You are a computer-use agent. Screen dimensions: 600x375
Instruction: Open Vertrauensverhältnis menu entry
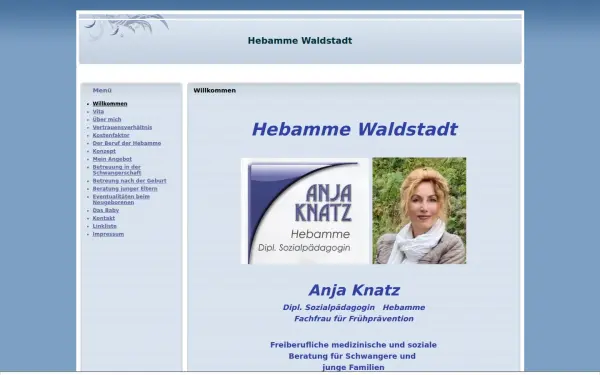(x=122, y=127)
